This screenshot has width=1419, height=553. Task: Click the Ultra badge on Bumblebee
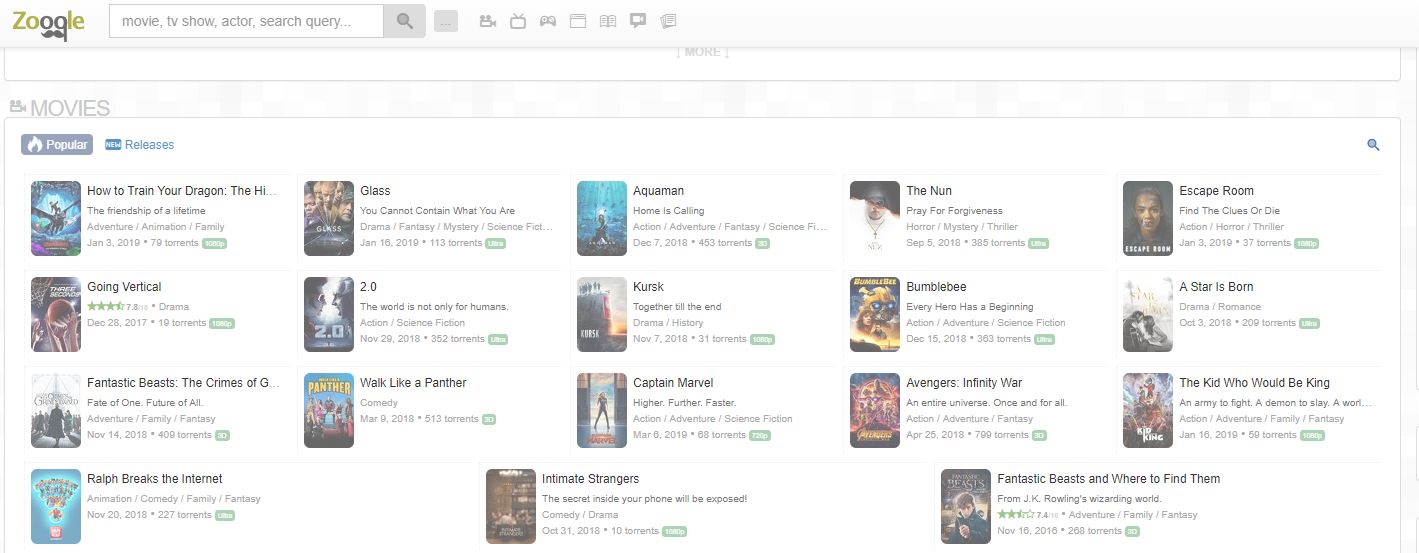pos(1044,339)
